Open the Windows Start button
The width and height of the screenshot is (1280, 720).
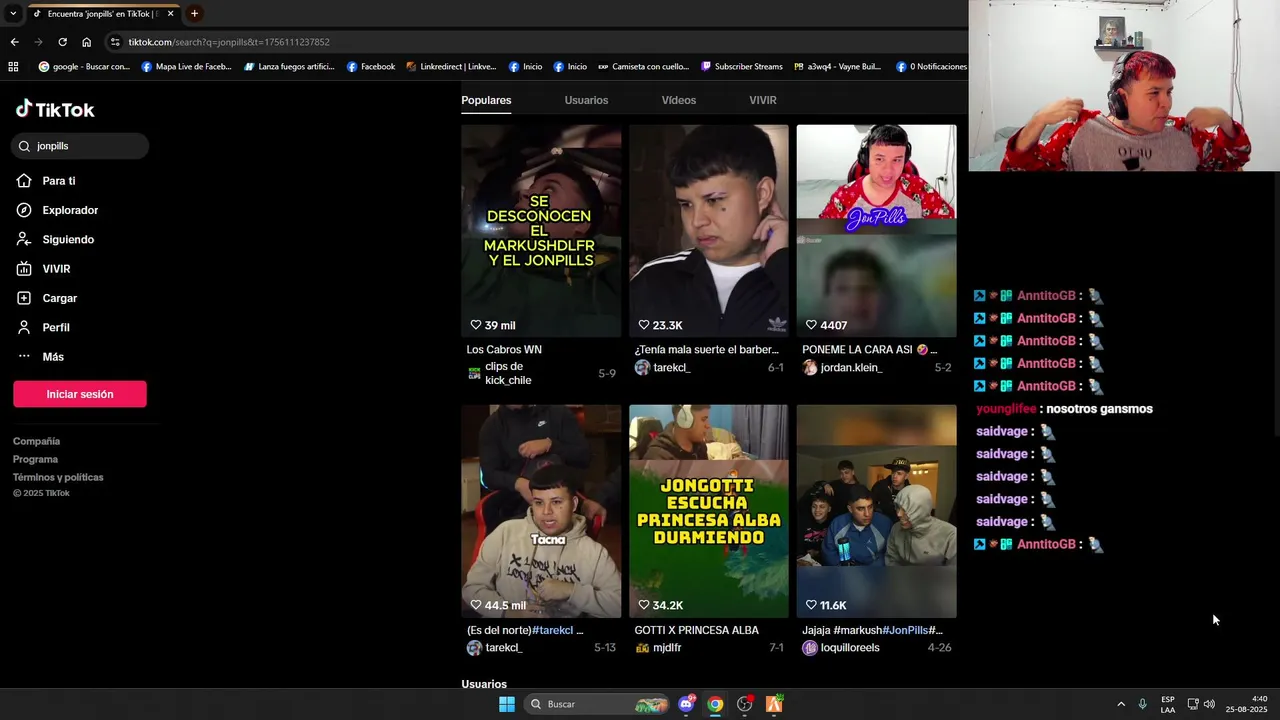click(507, 704)
